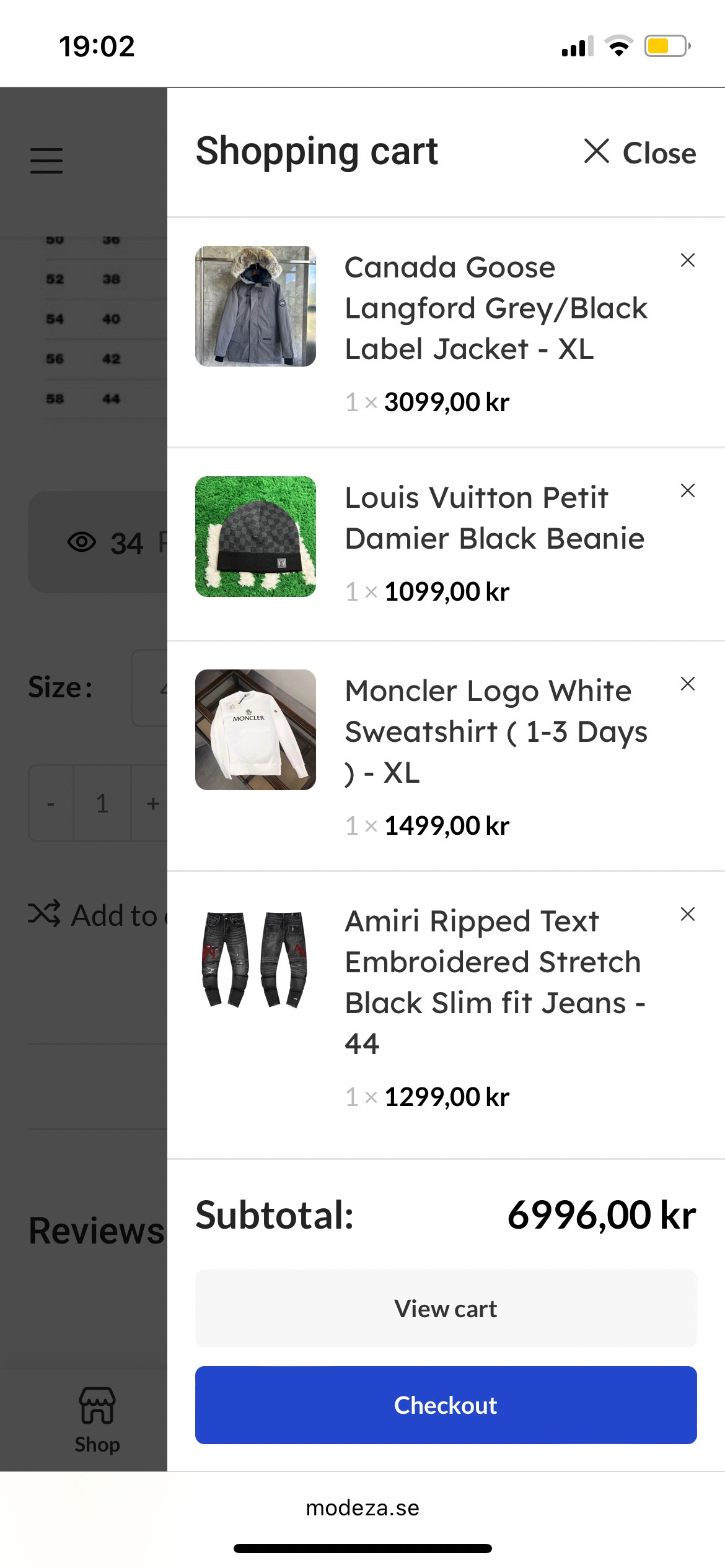Tap the Amiri jeans thumbnail
This screenshot has height=1568, width=725.
[255, 960]
